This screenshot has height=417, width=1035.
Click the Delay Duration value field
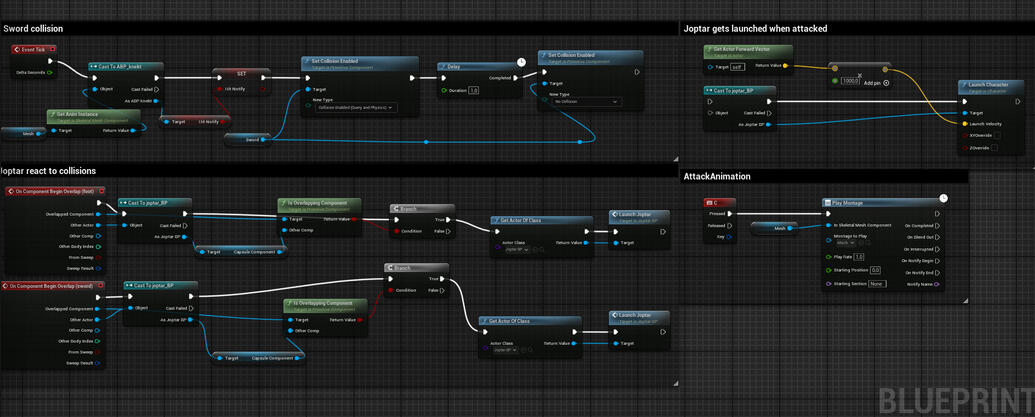[x=474, y=90]
